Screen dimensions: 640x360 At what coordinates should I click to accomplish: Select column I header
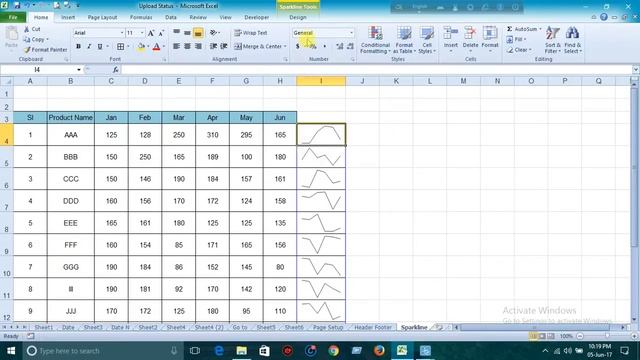point(321,81)
